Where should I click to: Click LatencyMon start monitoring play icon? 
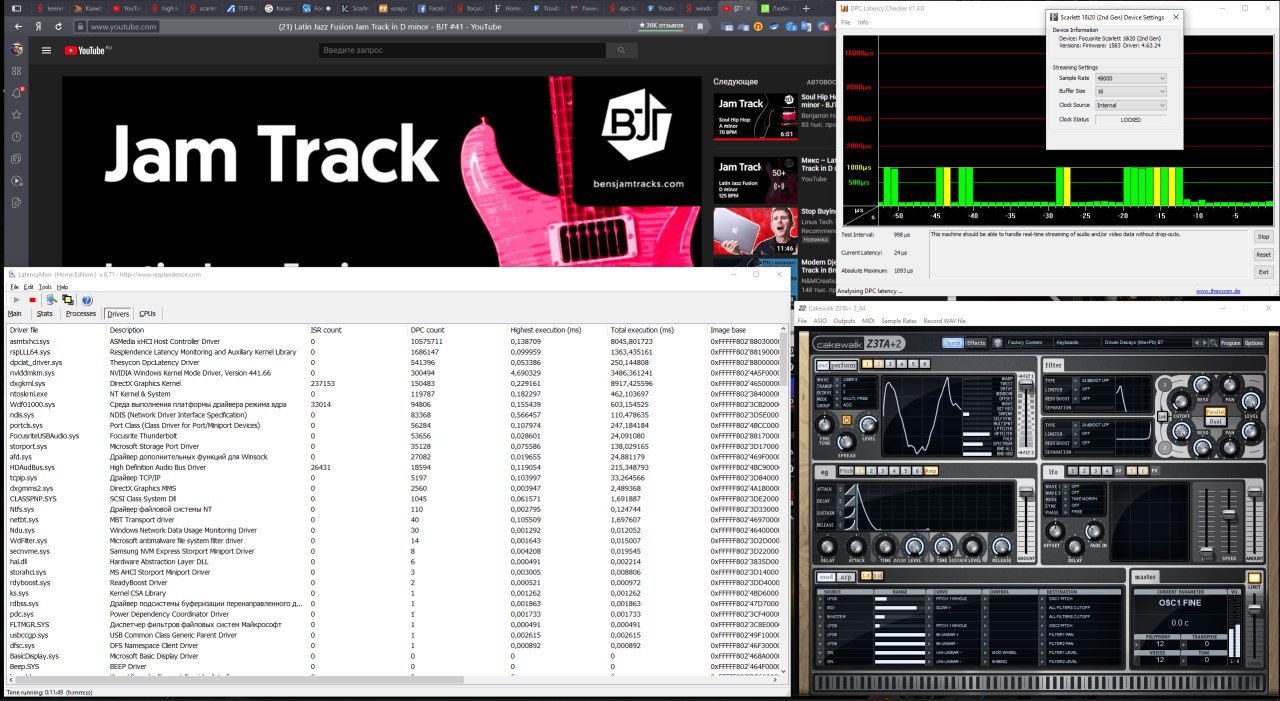(16, 300)
